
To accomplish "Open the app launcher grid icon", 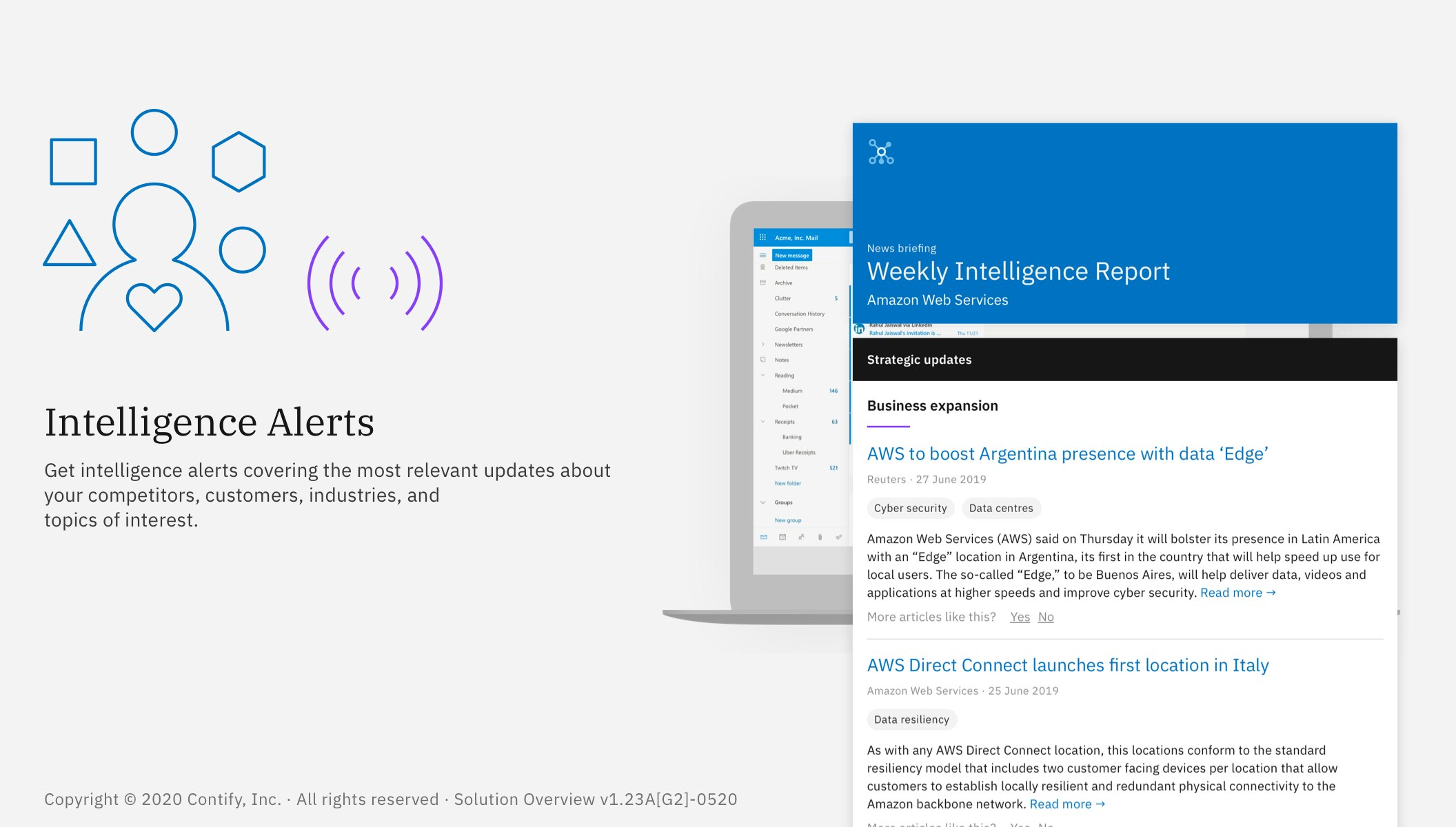I will (763, 238).
